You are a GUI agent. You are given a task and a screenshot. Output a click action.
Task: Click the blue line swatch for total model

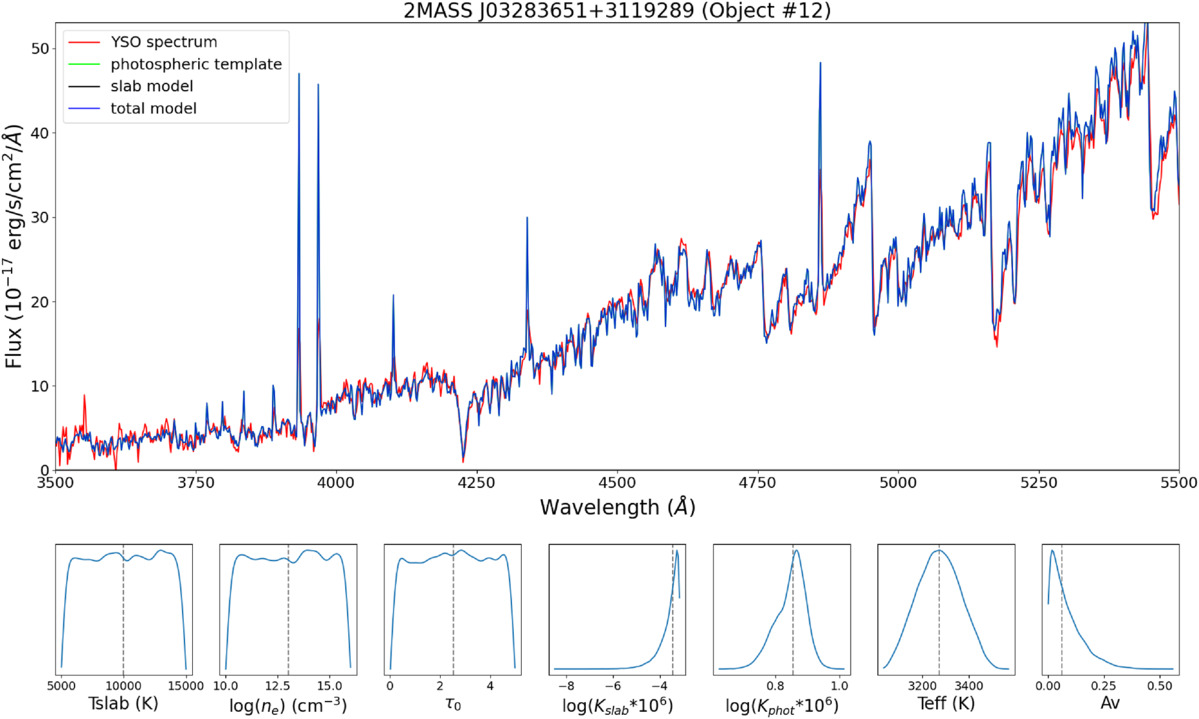point(84,109)
